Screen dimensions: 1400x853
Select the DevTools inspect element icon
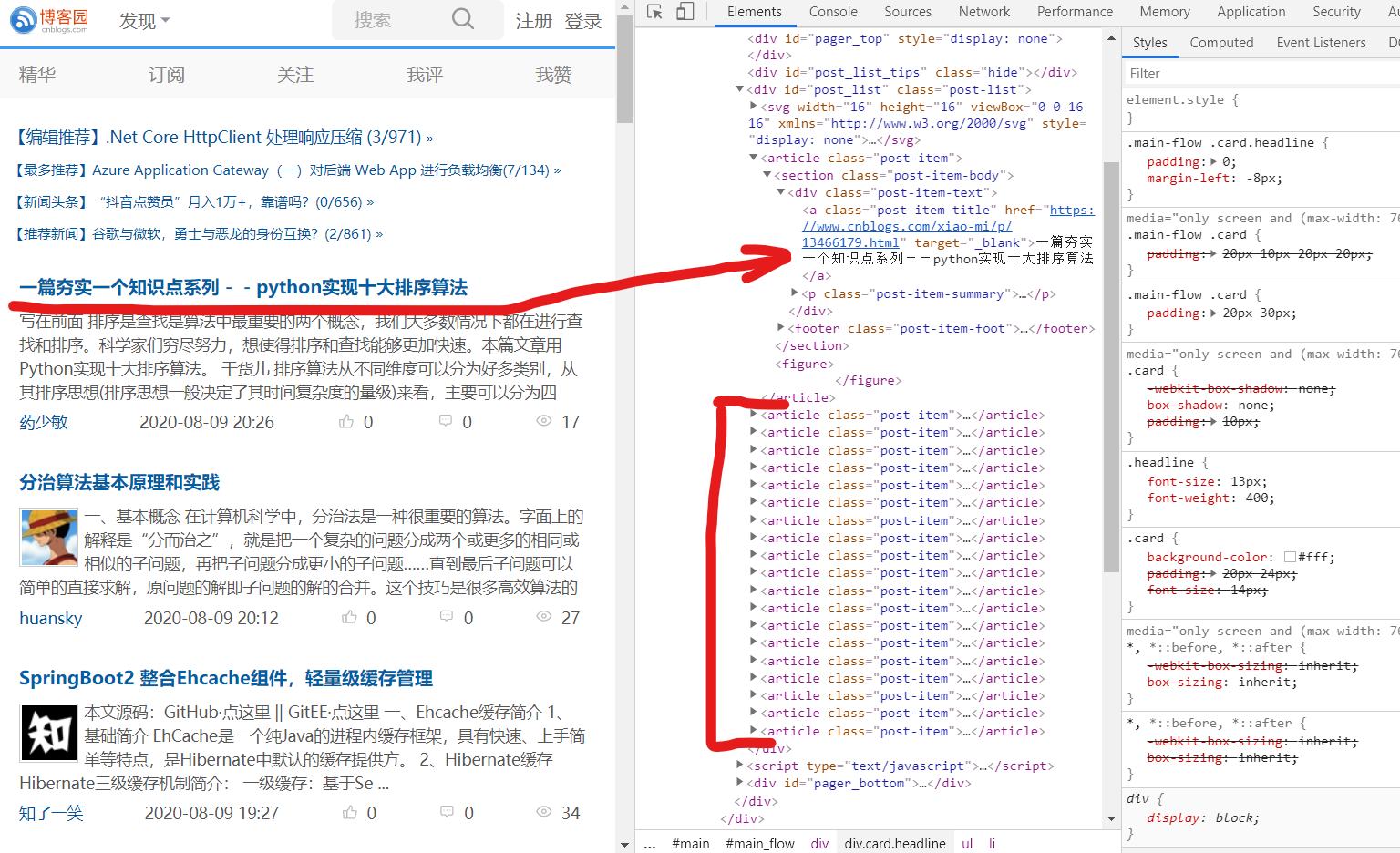(654, 12)
